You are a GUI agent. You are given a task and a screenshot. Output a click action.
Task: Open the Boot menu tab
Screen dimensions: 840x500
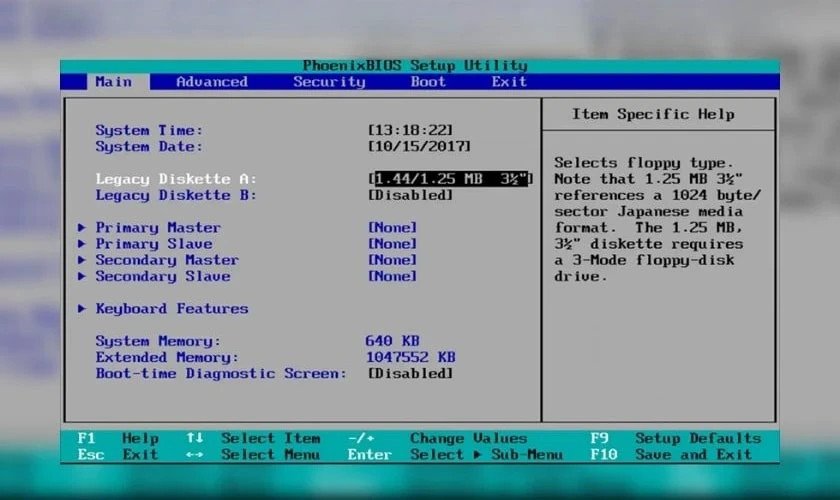pos(428,82)
